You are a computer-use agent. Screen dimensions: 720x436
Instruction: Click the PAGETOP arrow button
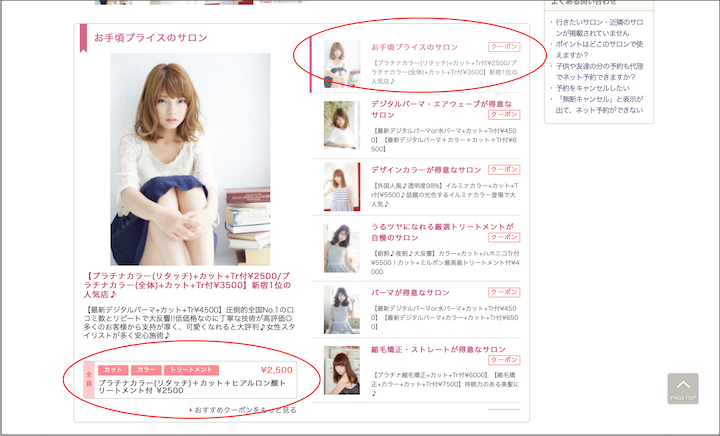pos(683,388)
